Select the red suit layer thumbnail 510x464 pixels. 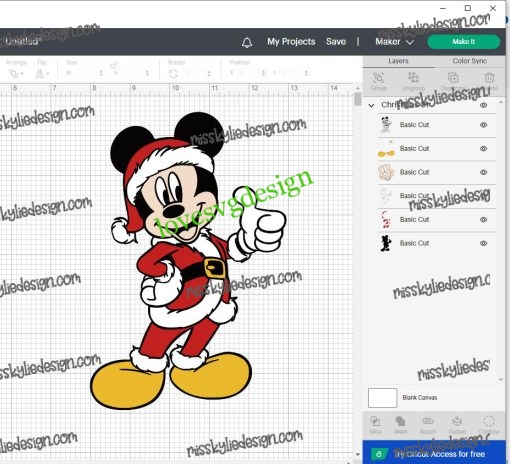click(x=386, y=220)
